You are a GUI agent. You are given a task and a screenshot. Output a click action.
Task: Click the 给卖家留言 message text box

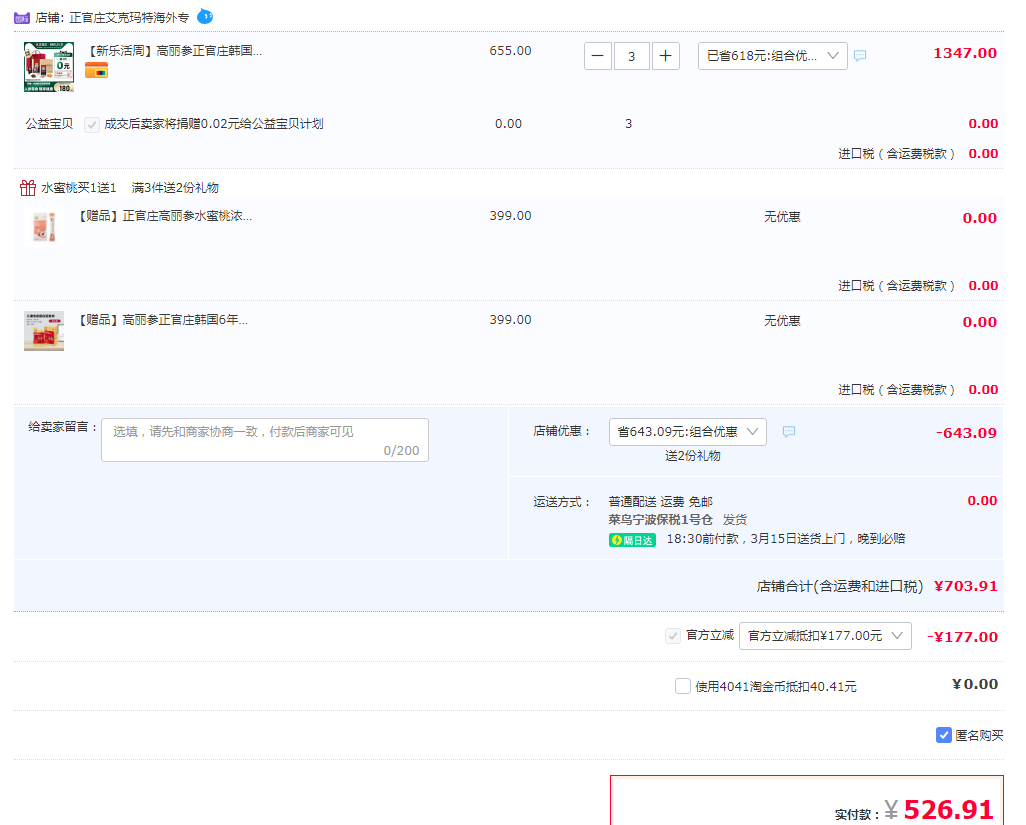(x=265, y=440)
